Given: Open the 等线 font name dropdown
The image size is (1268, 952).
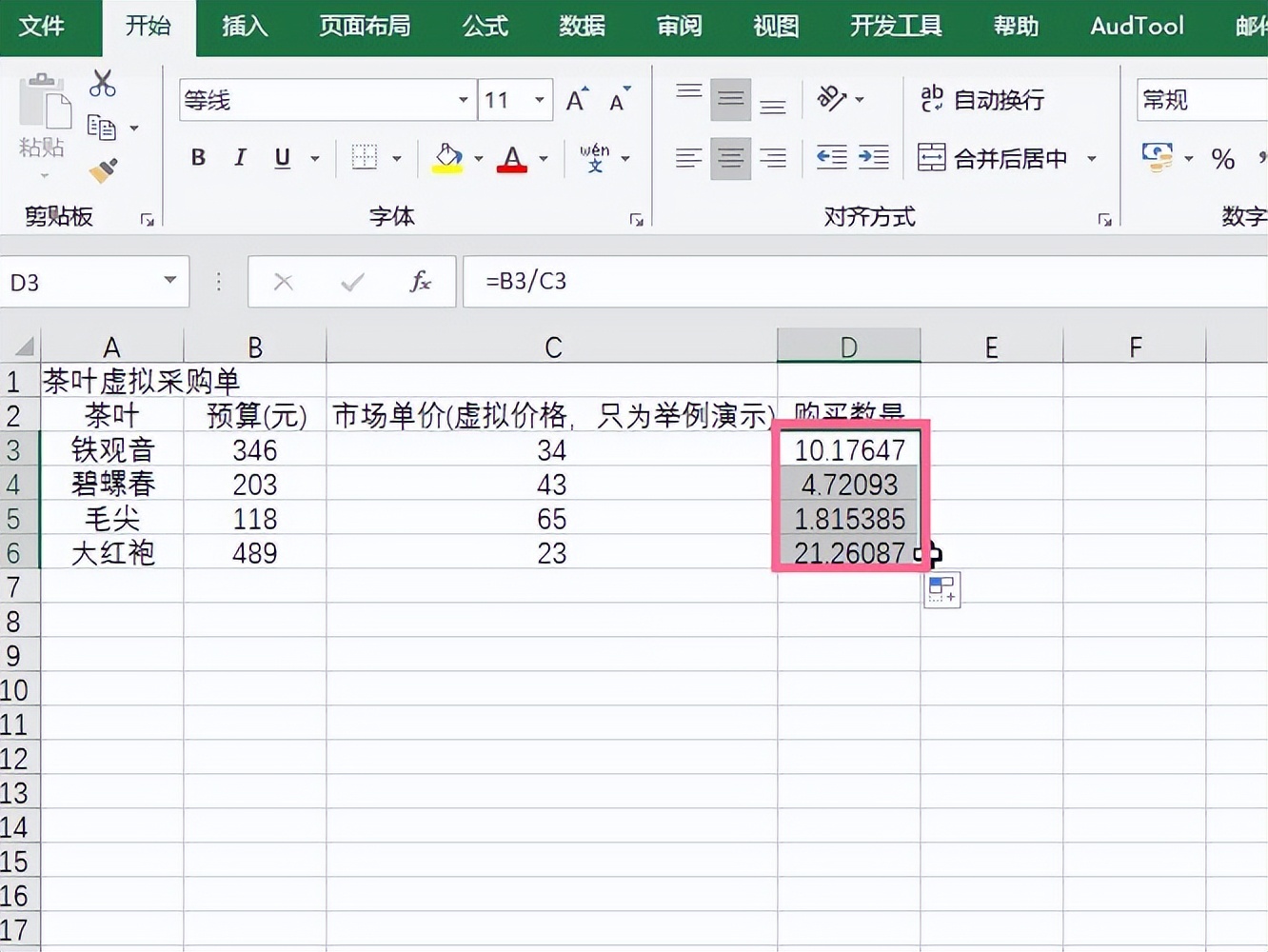Looking at the screenshot, I should coord(463,99).
